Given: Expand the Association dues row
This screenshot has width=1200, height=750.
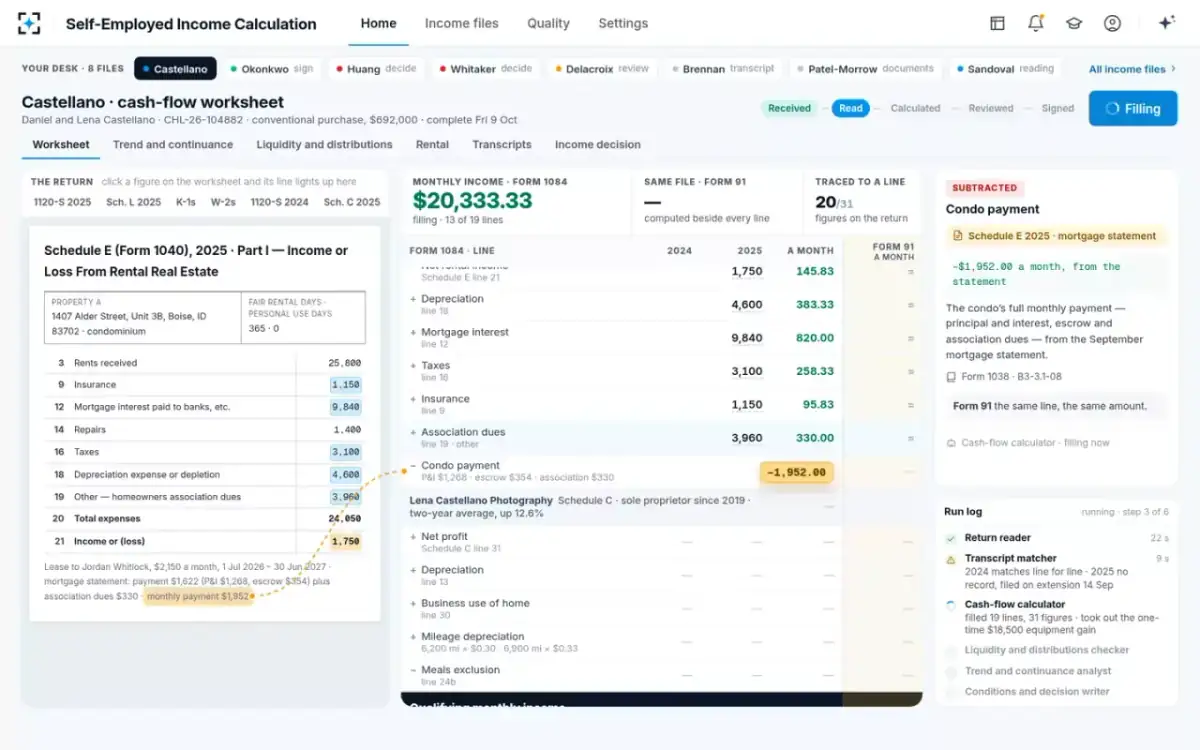Looking at the screenshot, I should click(413, 432).
